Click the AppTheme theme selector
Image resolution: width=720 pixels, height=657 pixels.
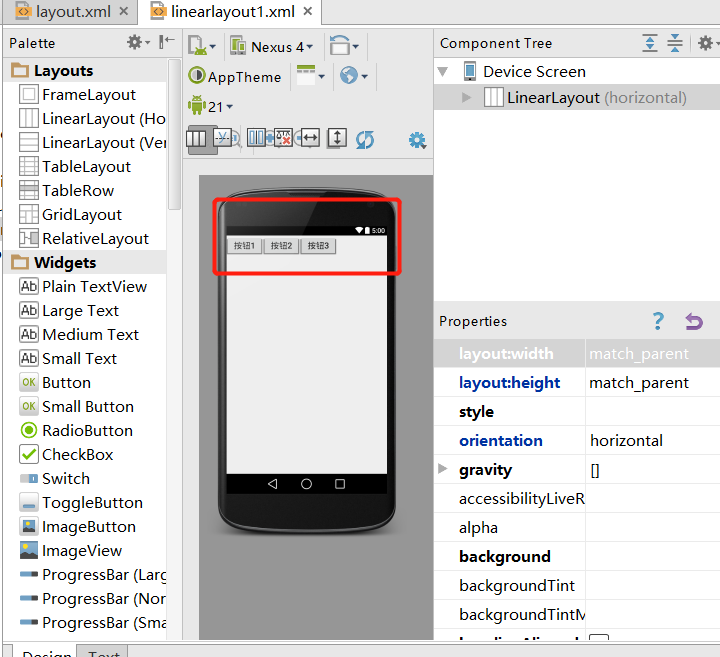tap(235, 76)
